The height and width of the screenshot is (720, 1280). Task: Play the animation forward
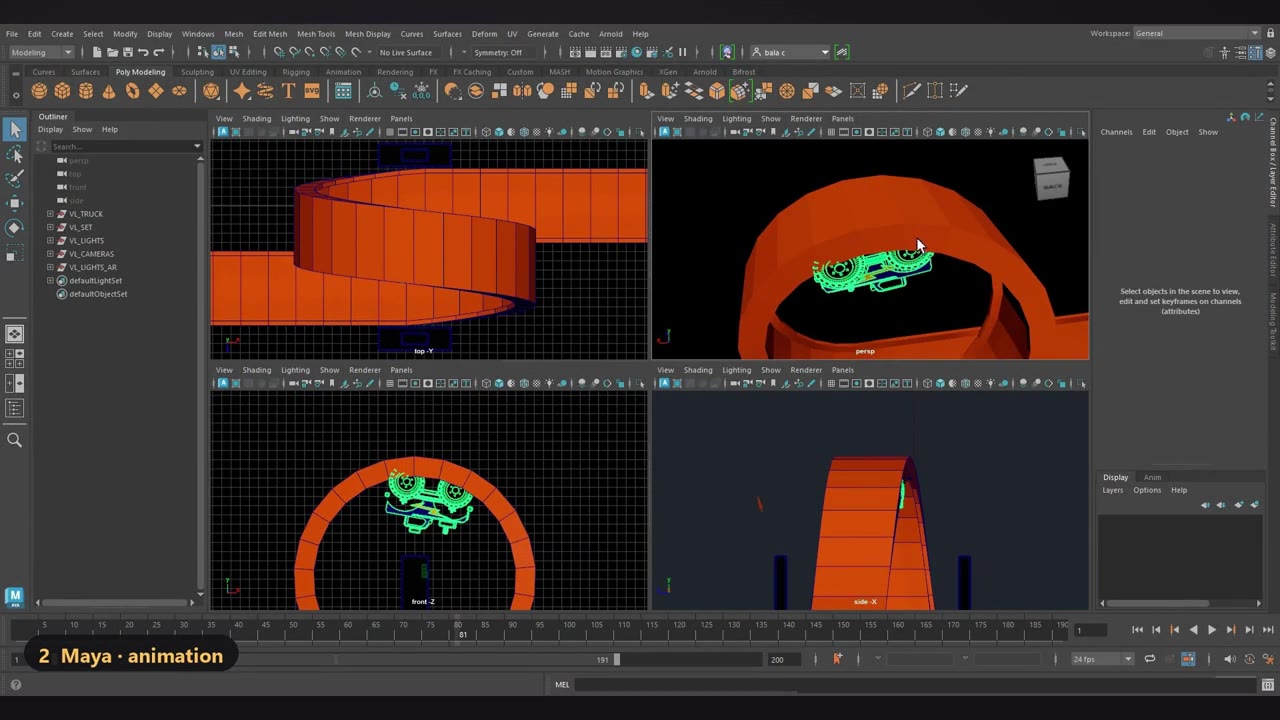[x=1212, y=630]
